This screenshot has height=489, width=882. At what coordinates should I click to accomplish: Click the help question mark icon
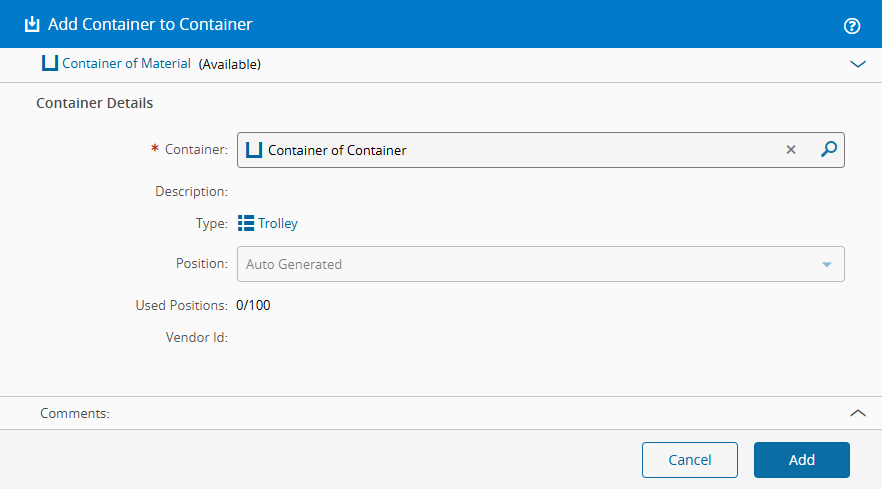(x=852, y=25)
